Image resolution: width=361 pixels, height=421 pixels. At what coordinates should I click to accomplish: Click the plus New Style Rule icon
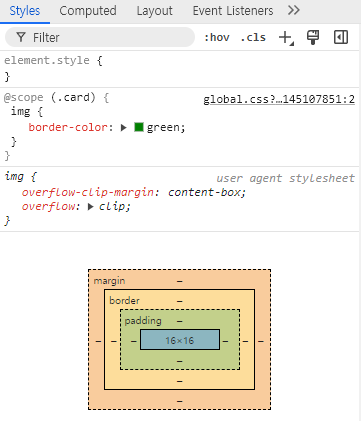coord(286,38)
